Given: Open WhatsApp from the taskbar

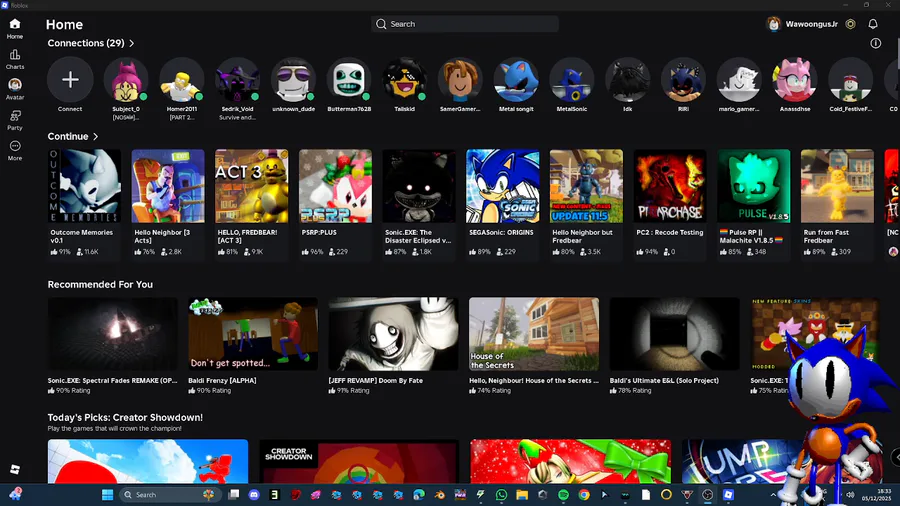Looking at the screenshot, I should (501, 495).
